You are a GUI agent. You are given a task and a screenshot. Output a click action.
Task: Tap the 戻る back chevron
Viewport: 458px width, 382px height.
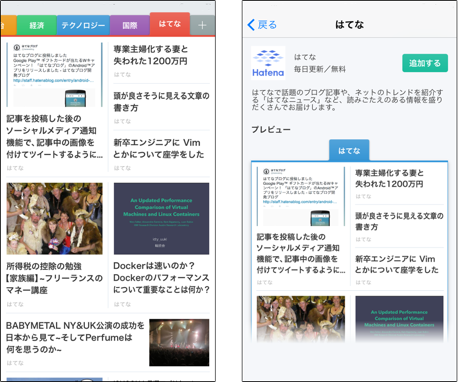(262, 25)
